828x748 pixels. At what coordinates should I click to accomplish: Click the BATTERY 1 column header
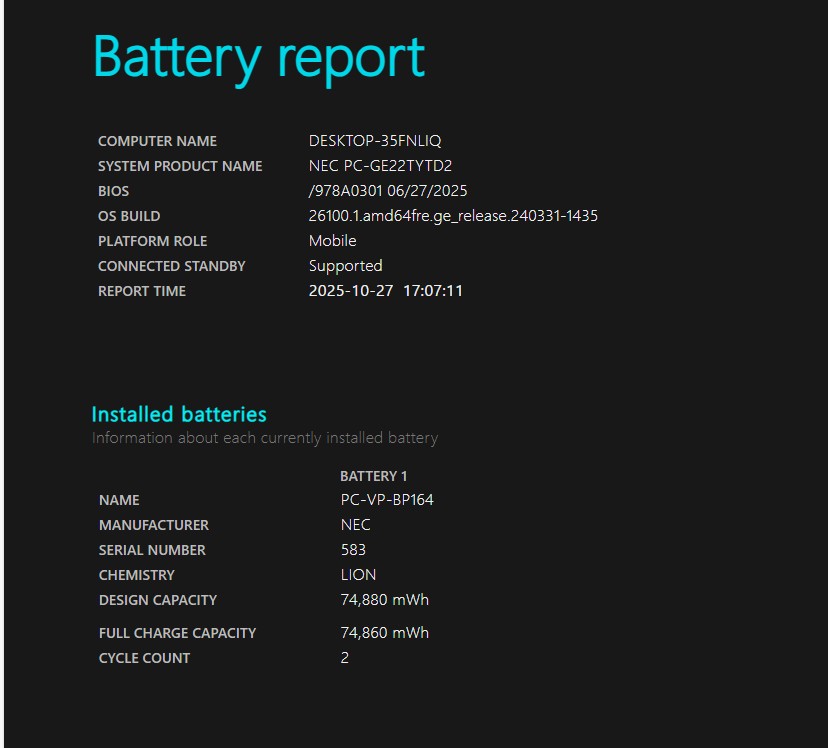[373, 476]
